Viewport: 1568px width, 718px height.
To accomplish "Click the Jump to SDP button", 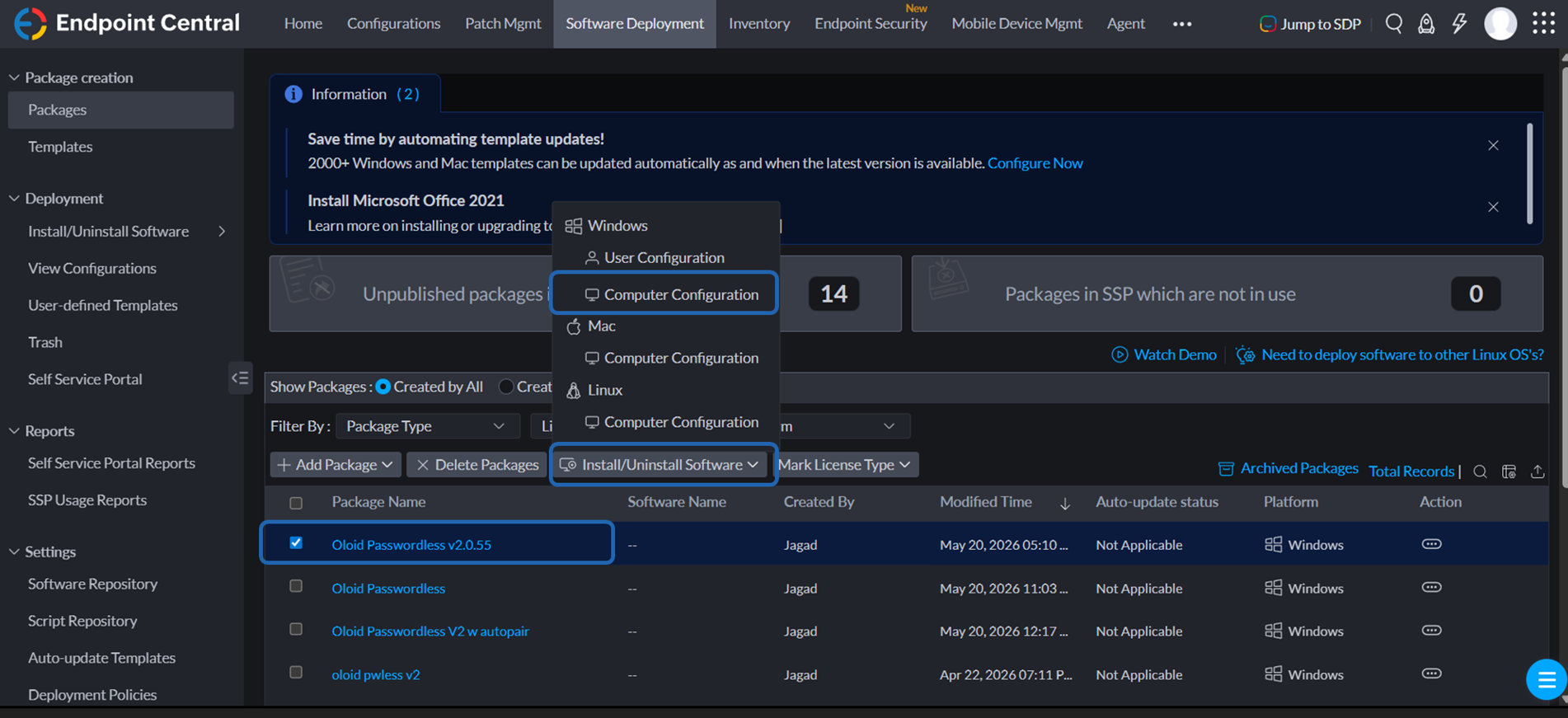I will 1311,24.
